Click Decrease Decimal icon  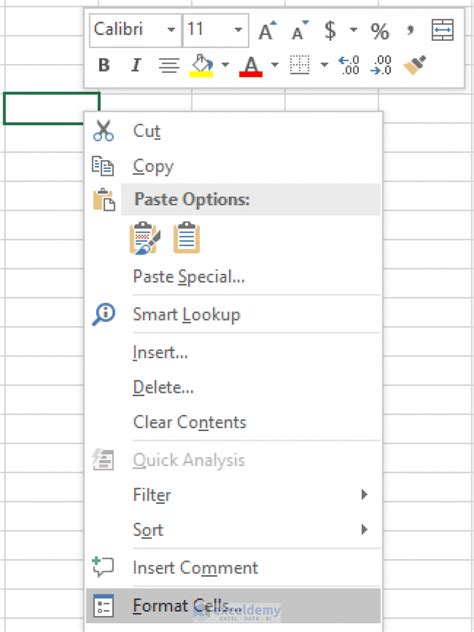381,65
